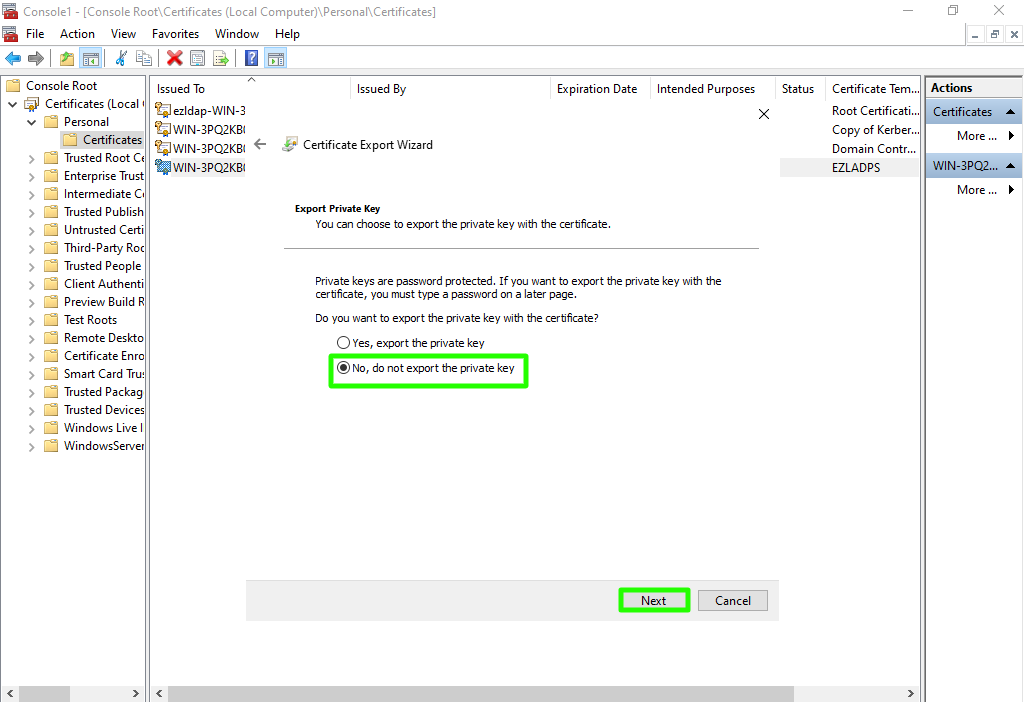This screenshot has height=702, width=1024.
Task: Toggle Show/Hide Console Tree toolbar icon
Action: 91,59
